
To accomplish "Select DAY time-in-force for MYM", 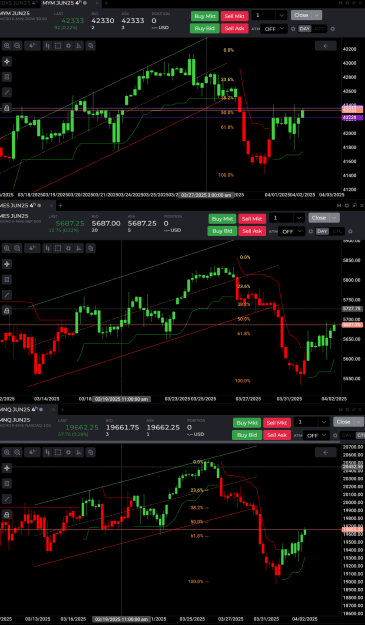I will pyautogui.click(x=305, y=29).
